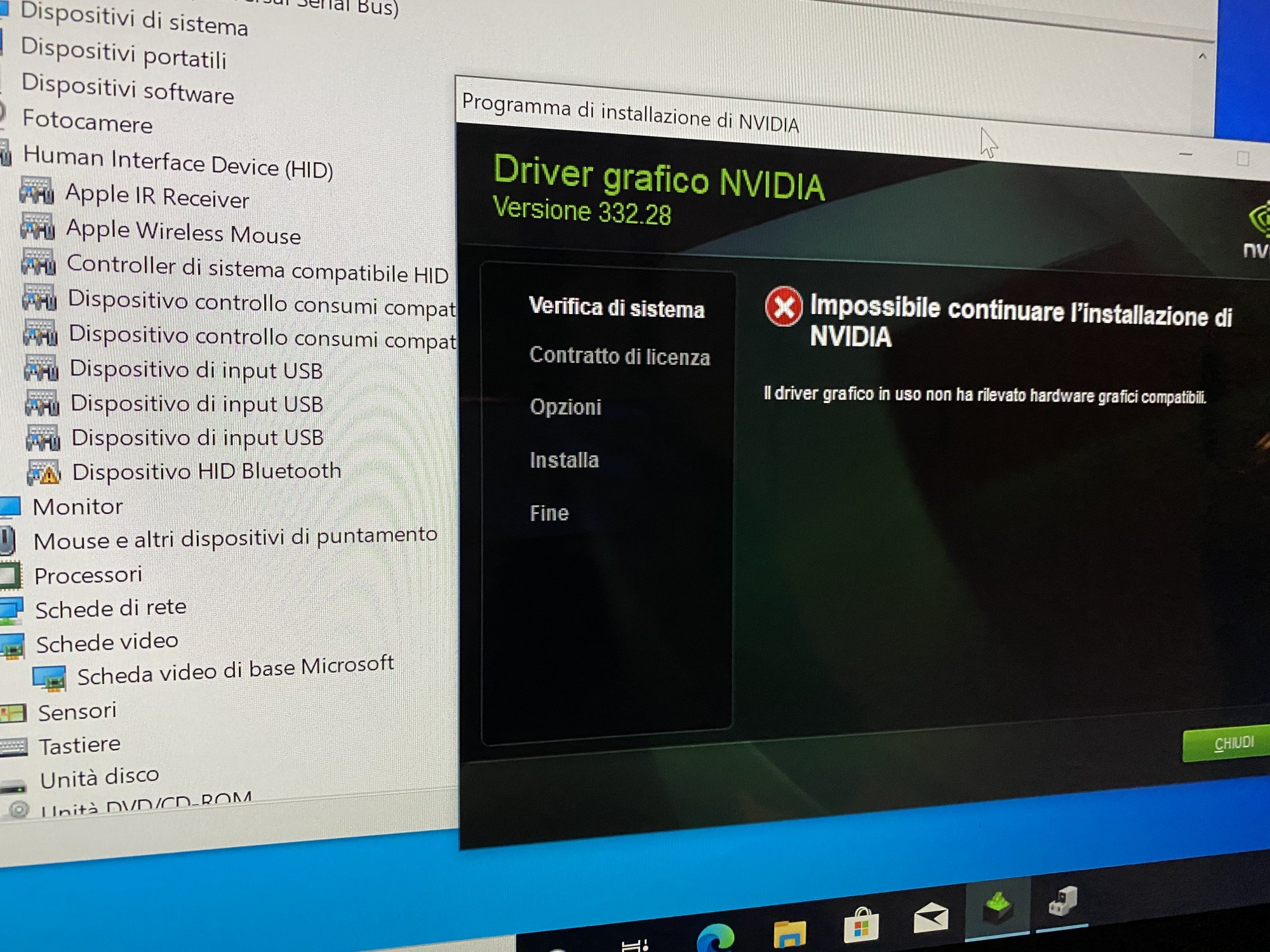Select the Scheda video di base Microsoft icon
Screen dimensions: 1270x952
pyautogui.click(x=50, y=678)
